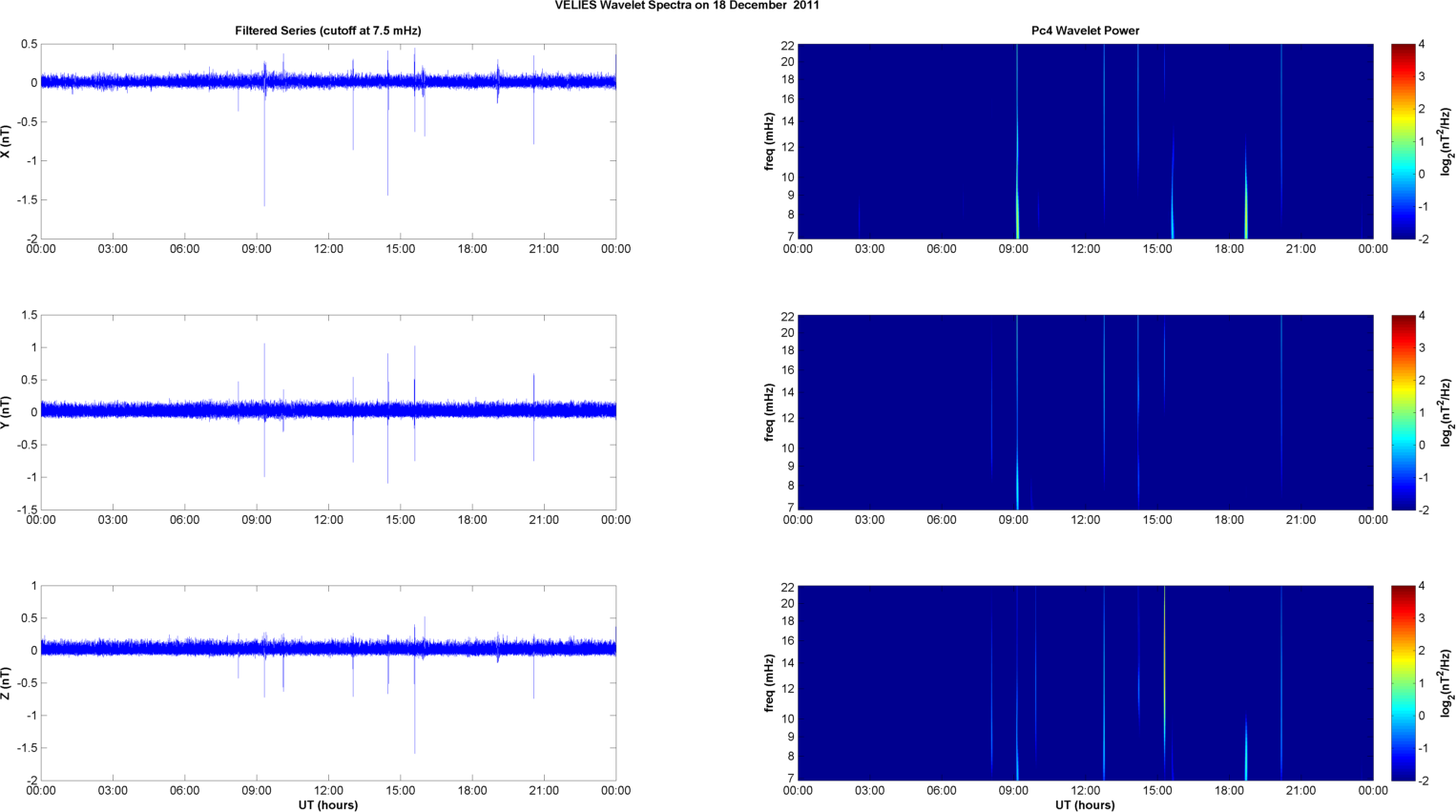Select the middle spectrogram's colorbar
Viewport: 1456px width, 812px height.
(1403, 412)
